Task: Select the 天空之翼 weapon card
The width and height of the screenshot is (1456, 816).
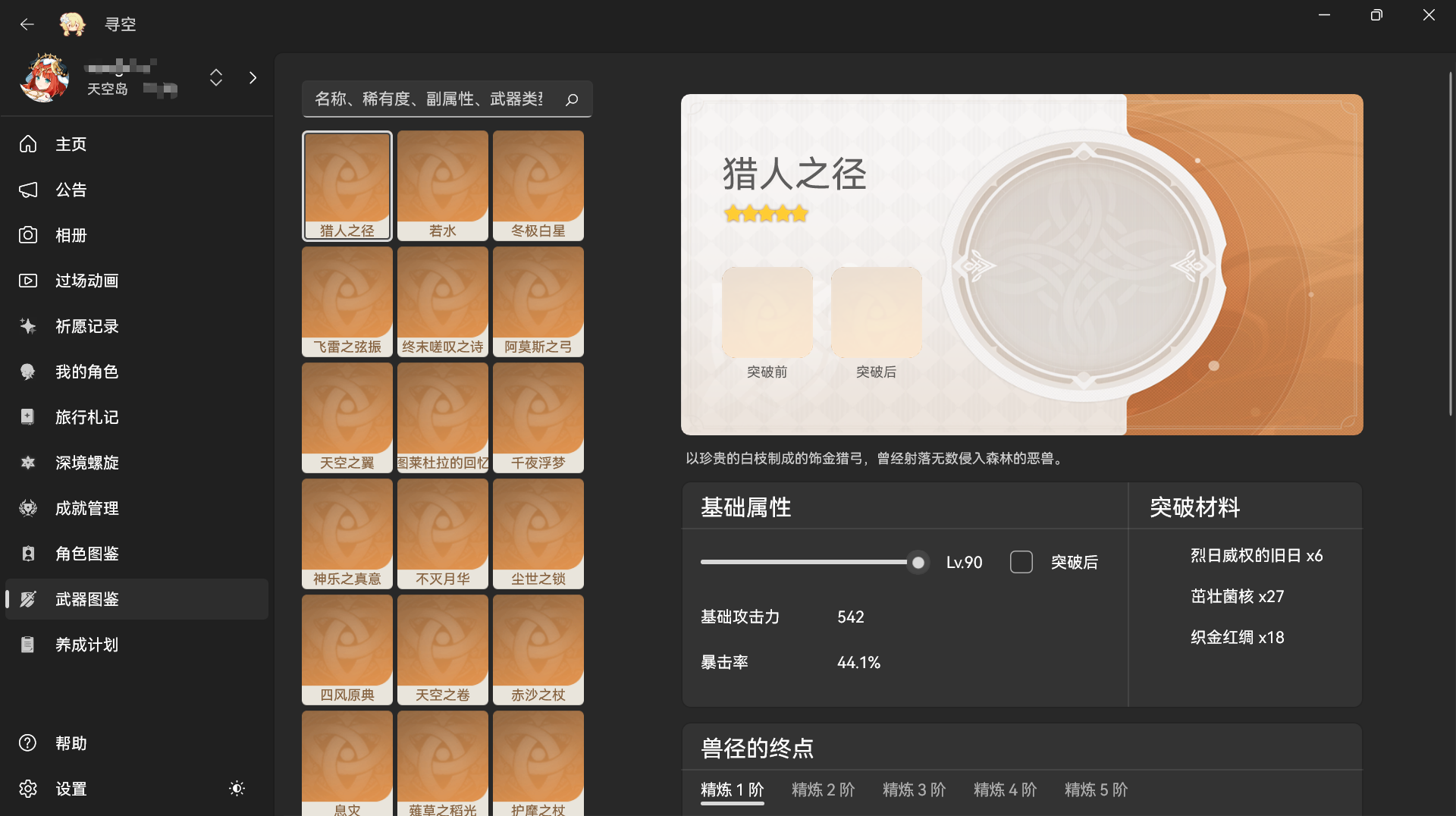Action: [347, 418]
